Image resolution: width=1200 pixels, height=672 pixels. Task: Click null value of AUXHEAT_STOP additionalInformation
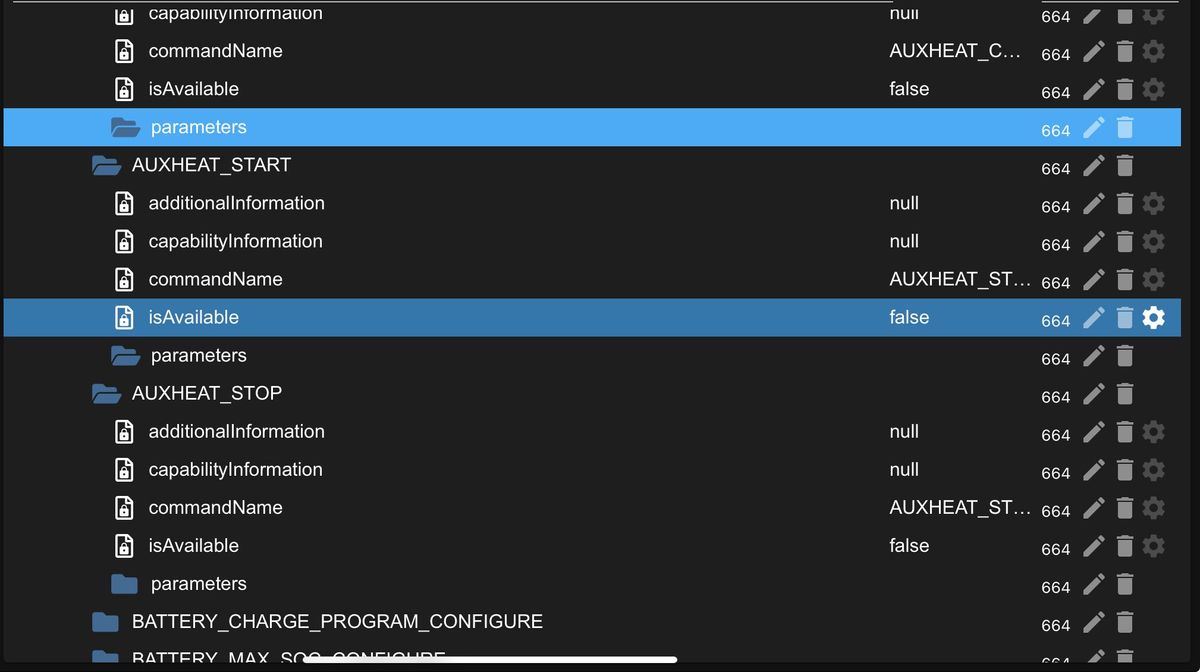pyautogui.click(x=904, y=432)
